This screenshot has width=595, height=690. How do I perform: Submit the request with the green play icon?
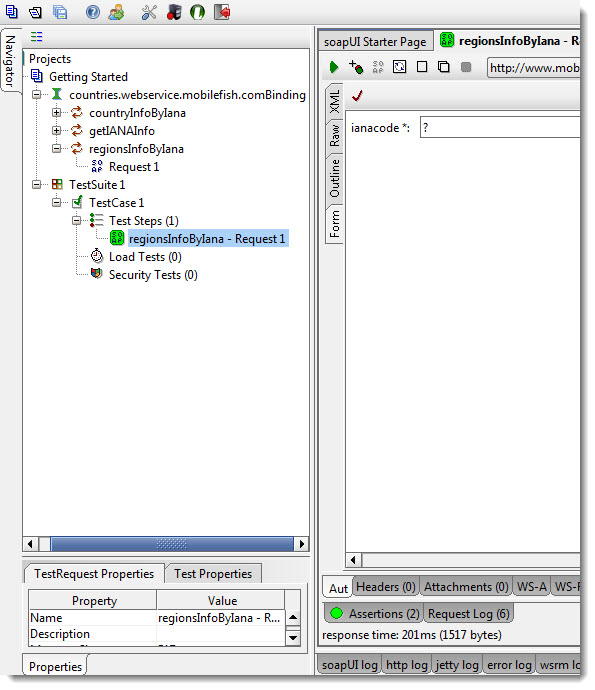[x=334, y=67]
